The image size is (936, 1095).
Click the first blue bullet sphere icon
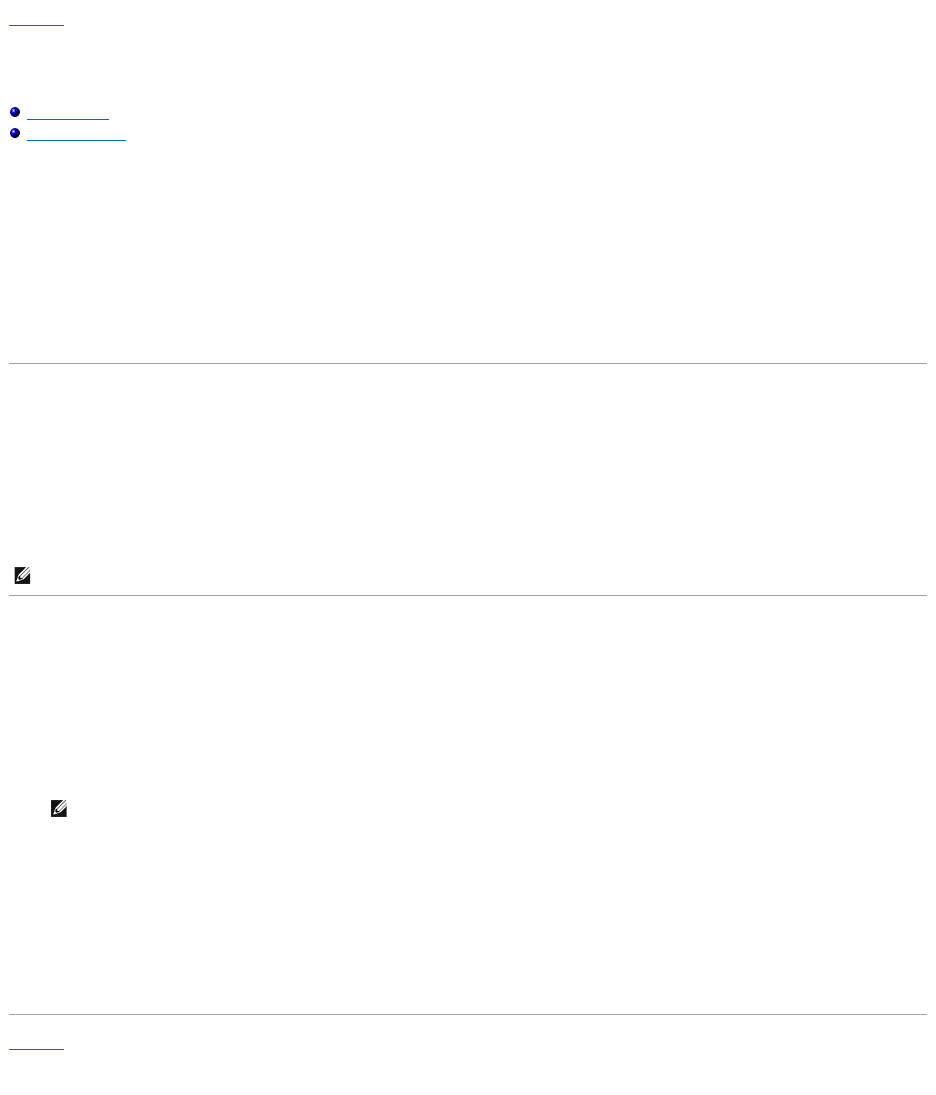click(x=15, y=113)
